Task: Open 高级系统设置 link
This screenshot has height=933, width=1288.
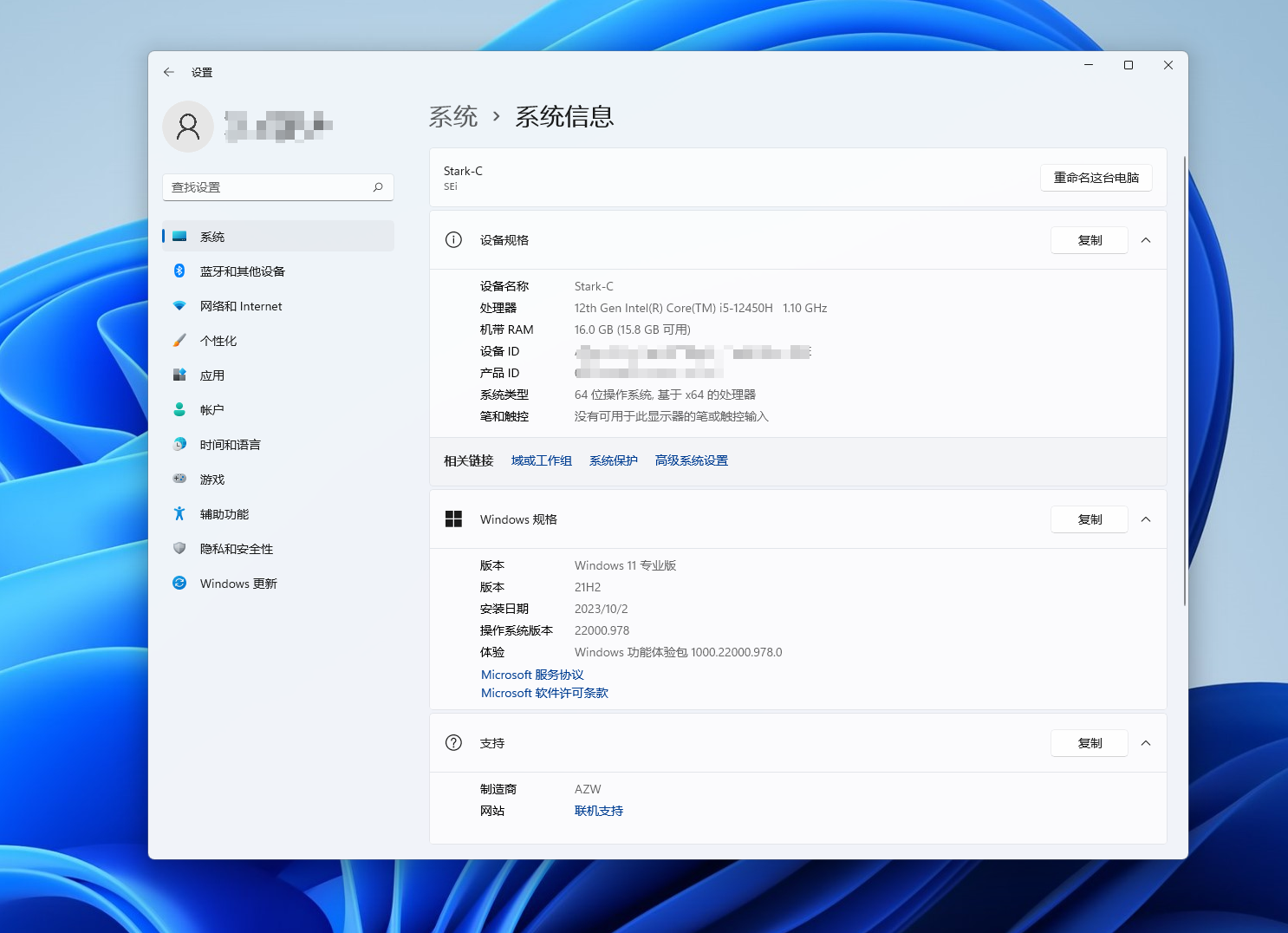Action: [692, 460]
